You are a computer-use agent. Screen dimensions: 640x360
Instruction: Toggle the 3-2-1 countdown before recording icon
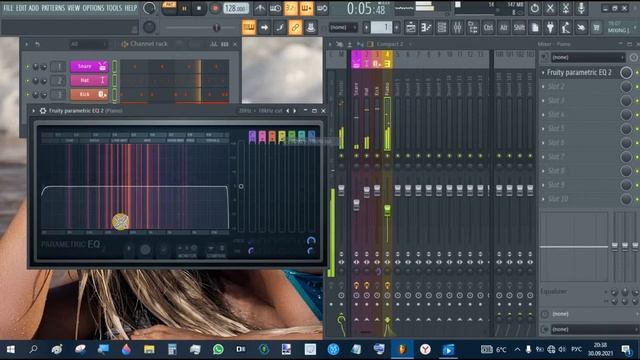(291, 8)
